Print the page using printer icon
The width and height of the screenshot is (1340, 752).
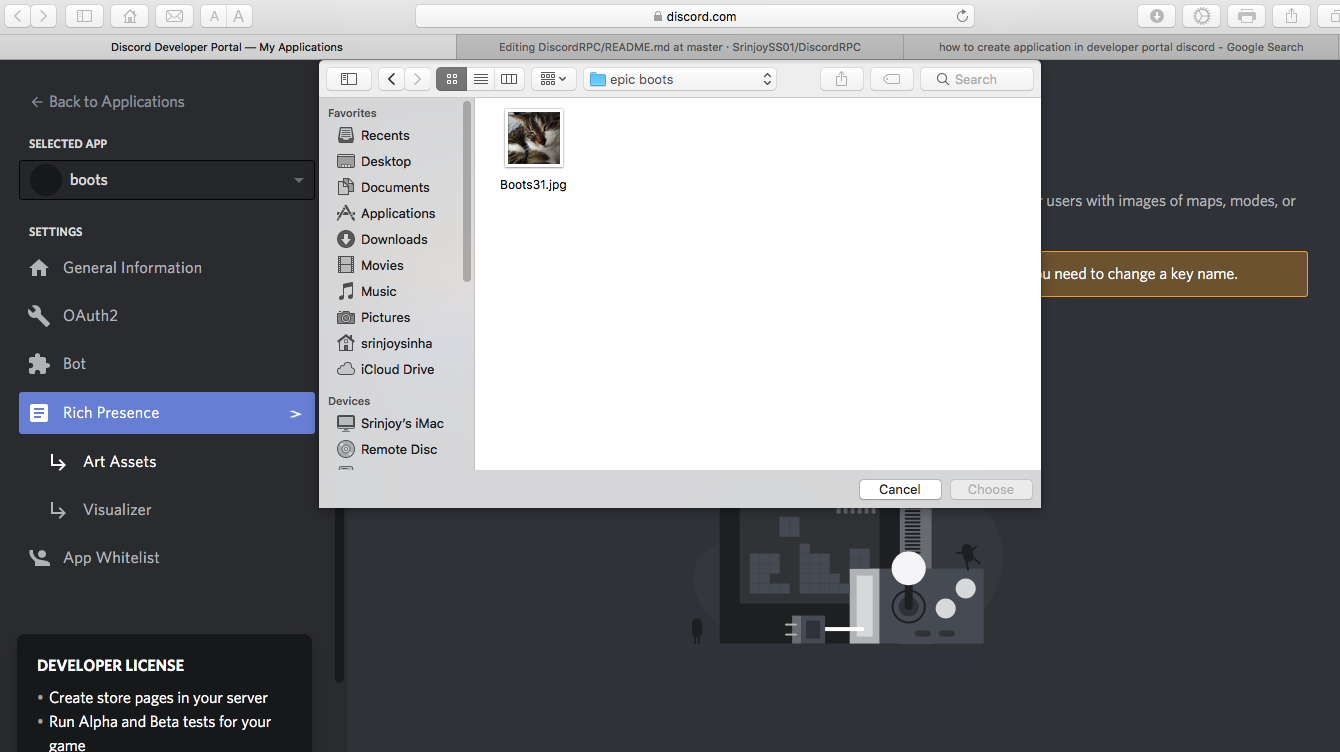pyautogui.click(x=1246, y=16)
